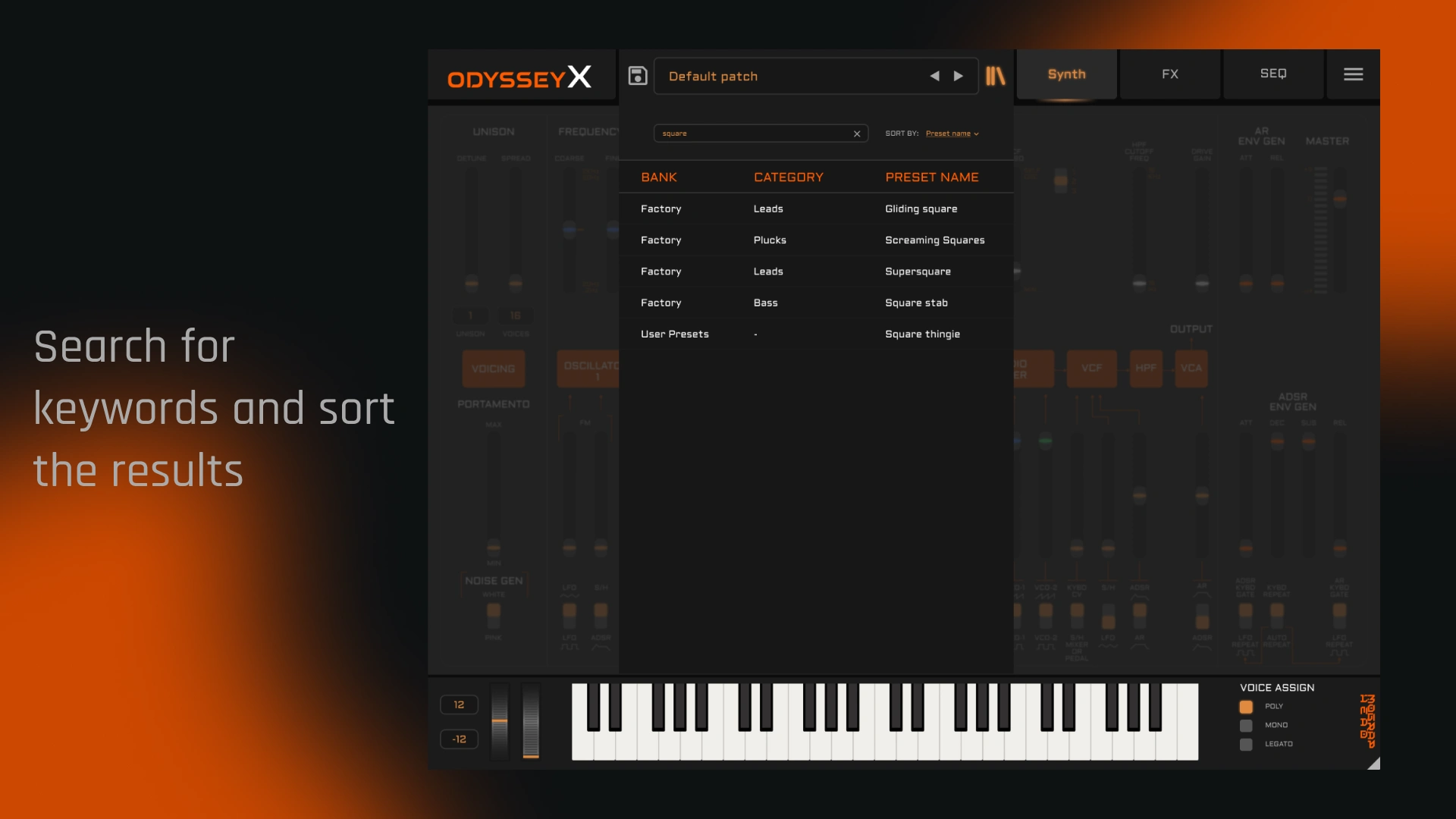Switch to the SEQ tab
Screen dimensions: 1456x819
click(1273, 74)
